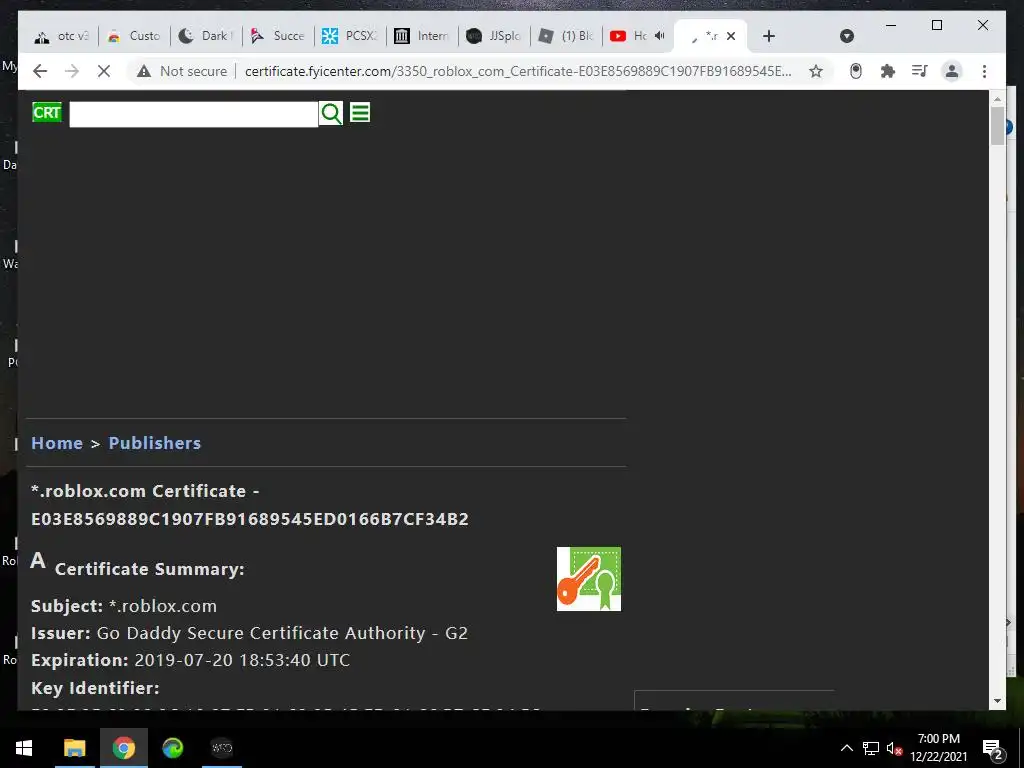The width and height of the screenshot is (1024, 768).
Task: Click the Expiration 2019-07-20 date text
Action: tap(191, 660)
